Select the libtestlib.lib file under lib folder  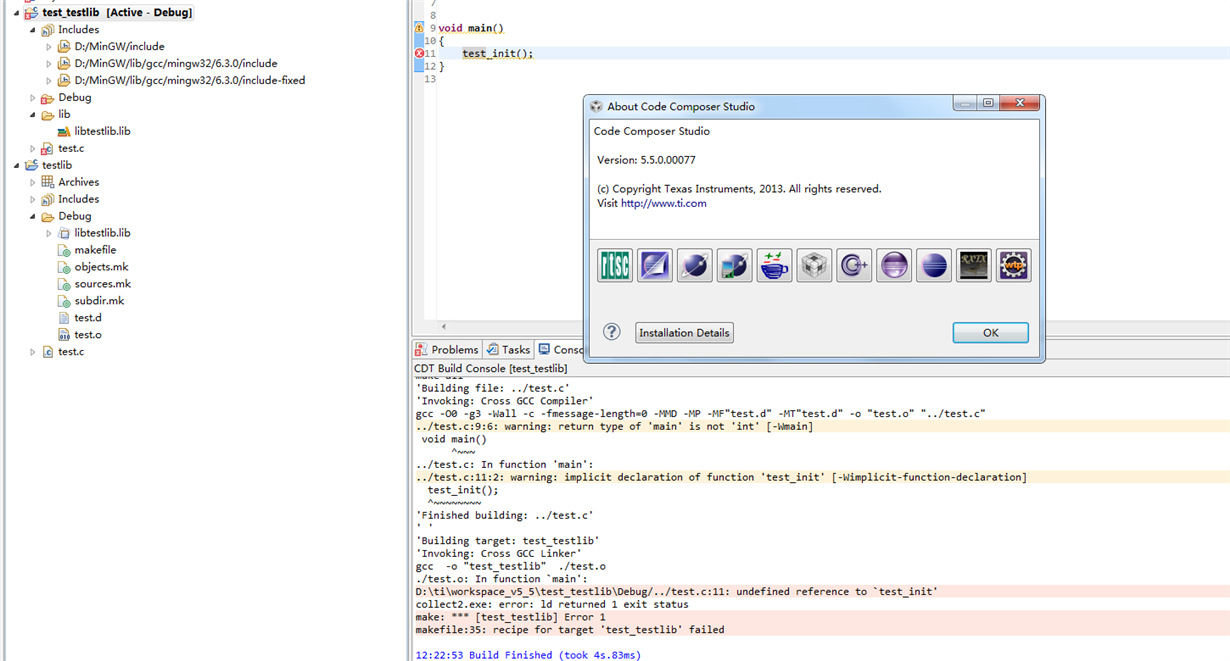pos(94,131)
